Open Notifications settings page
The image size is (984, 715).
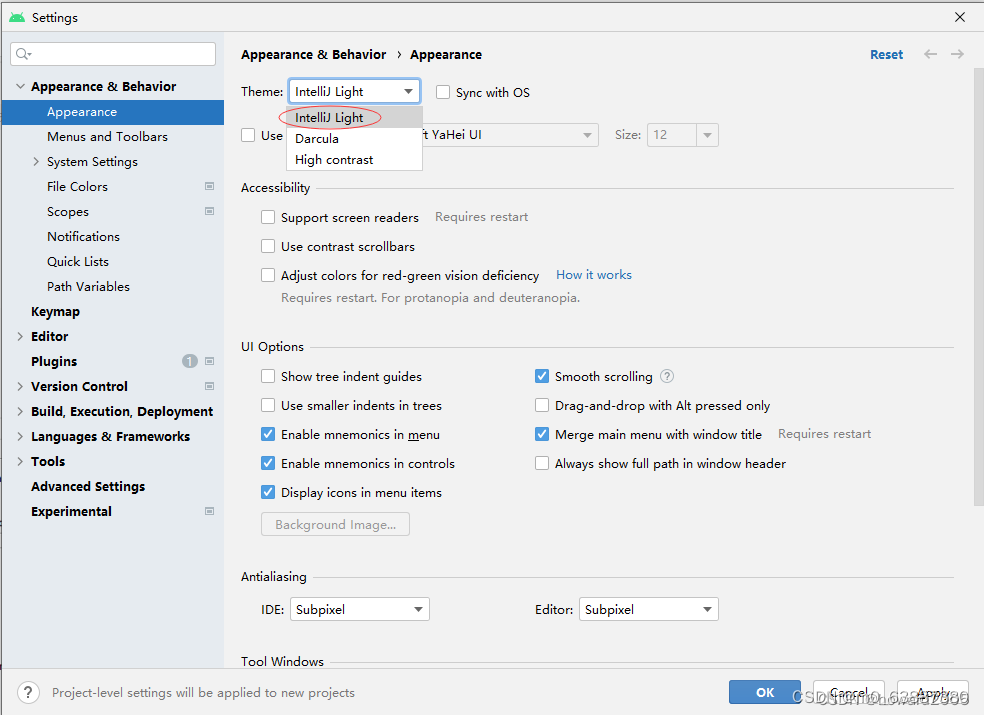point(83,237)
